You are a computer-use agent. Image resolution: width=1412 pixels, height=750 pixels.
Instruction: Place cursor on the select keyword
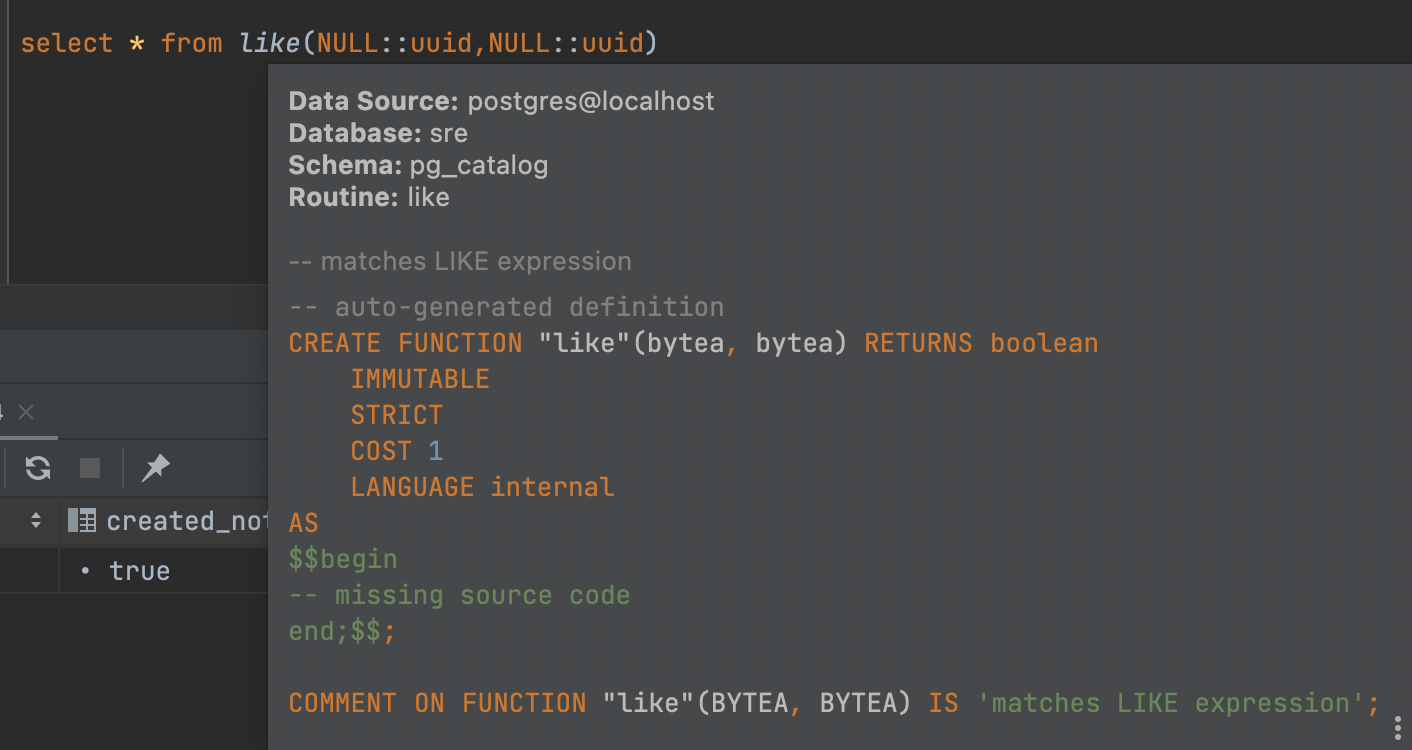click(66, 43)
